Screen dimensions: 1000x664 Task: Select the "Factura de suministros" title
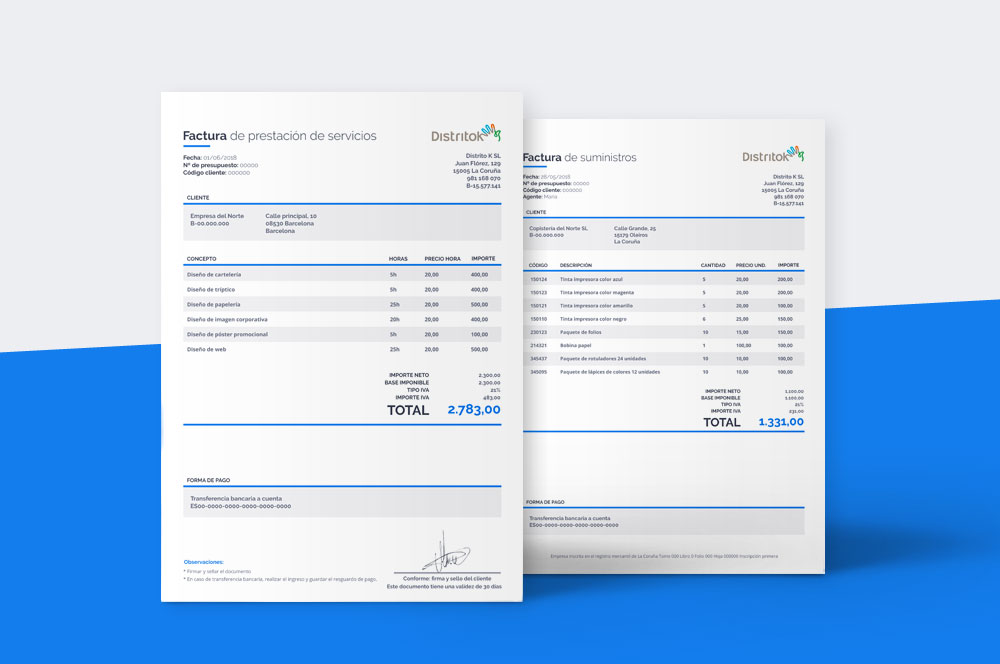pos(579,157)
